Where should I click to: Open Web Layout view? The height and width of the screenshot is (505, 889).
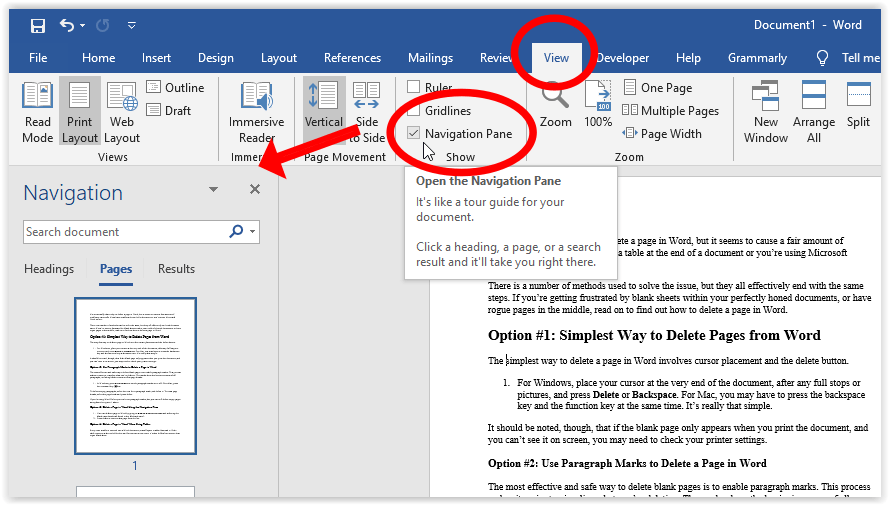(x=122, y=112)
